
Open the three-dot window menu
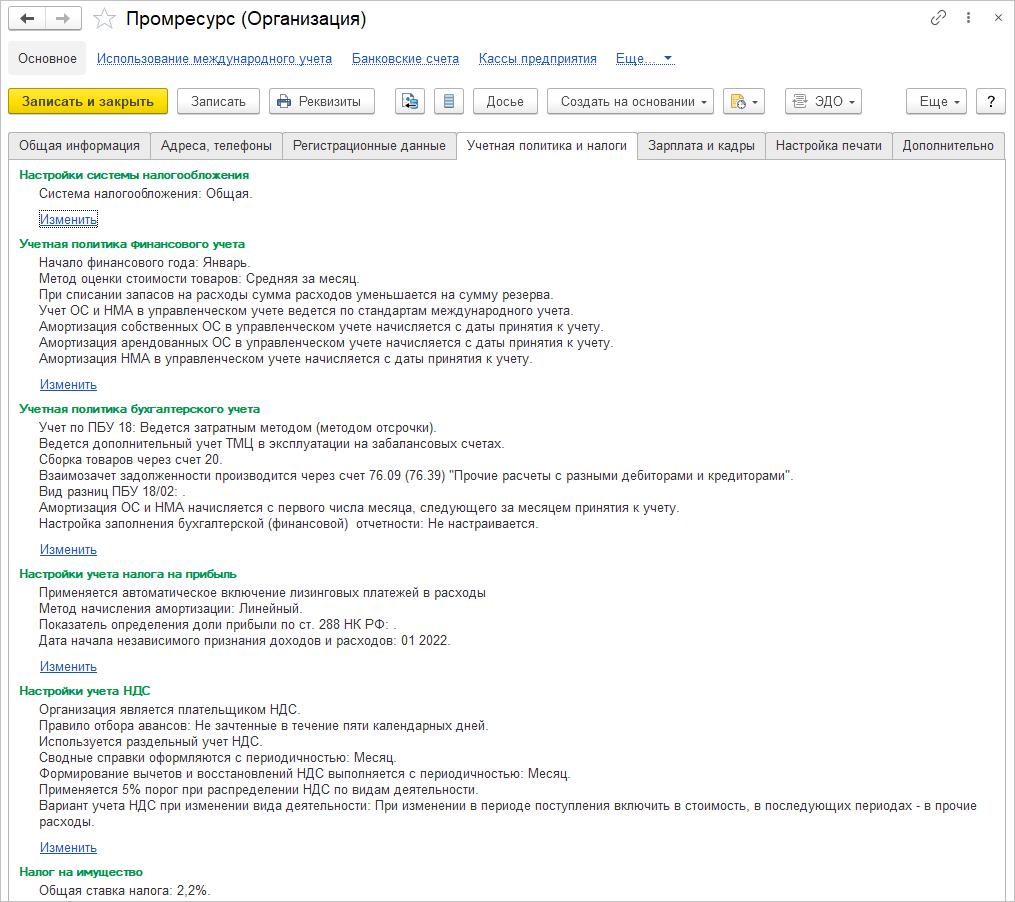tap(968, 18)
